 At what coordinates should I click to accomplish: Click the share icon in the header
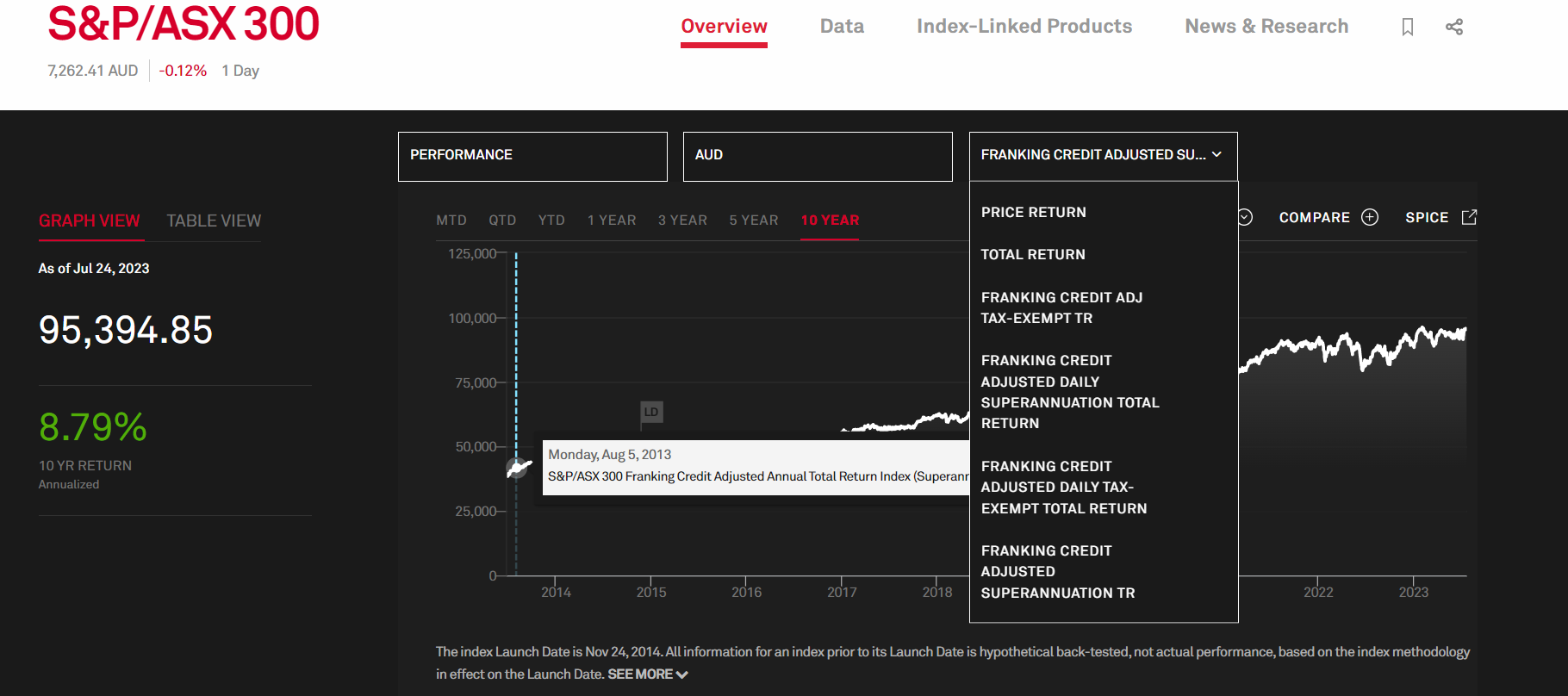click(x=1454, y=27)
